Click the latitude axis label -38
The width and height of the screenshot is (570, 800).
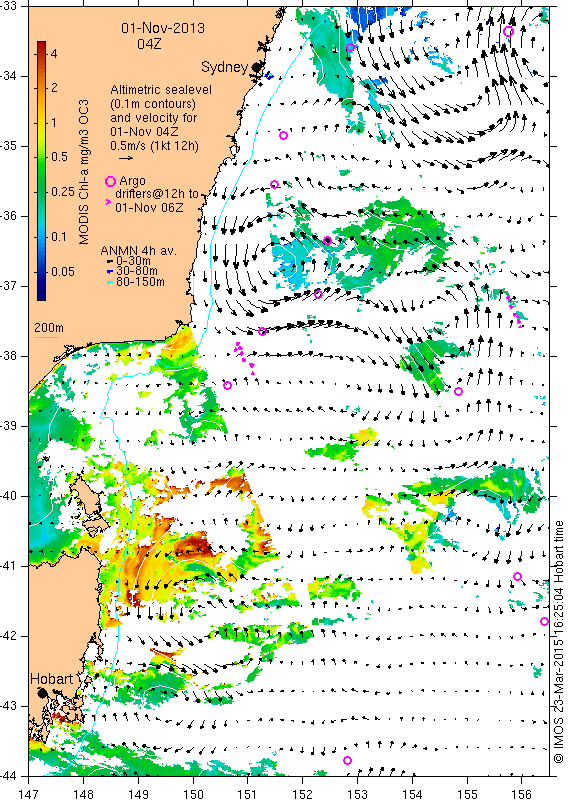pos(9,356)
